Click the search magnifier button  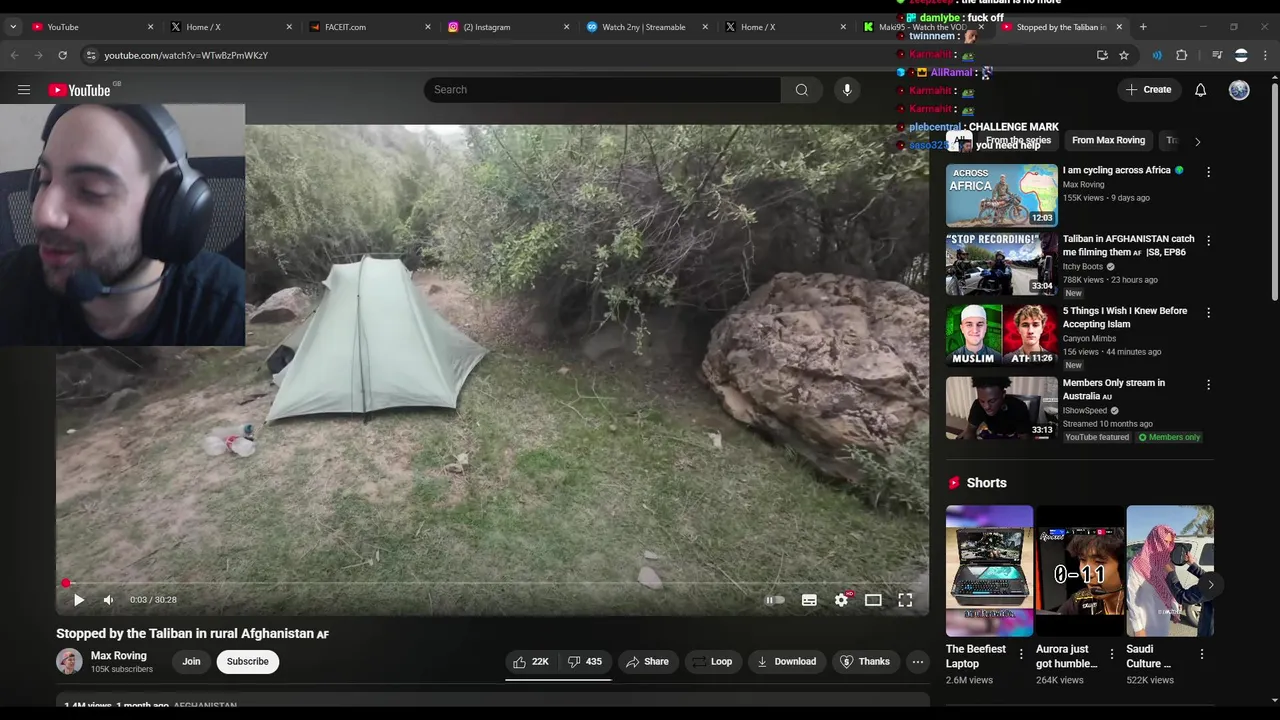pos(801,90)
